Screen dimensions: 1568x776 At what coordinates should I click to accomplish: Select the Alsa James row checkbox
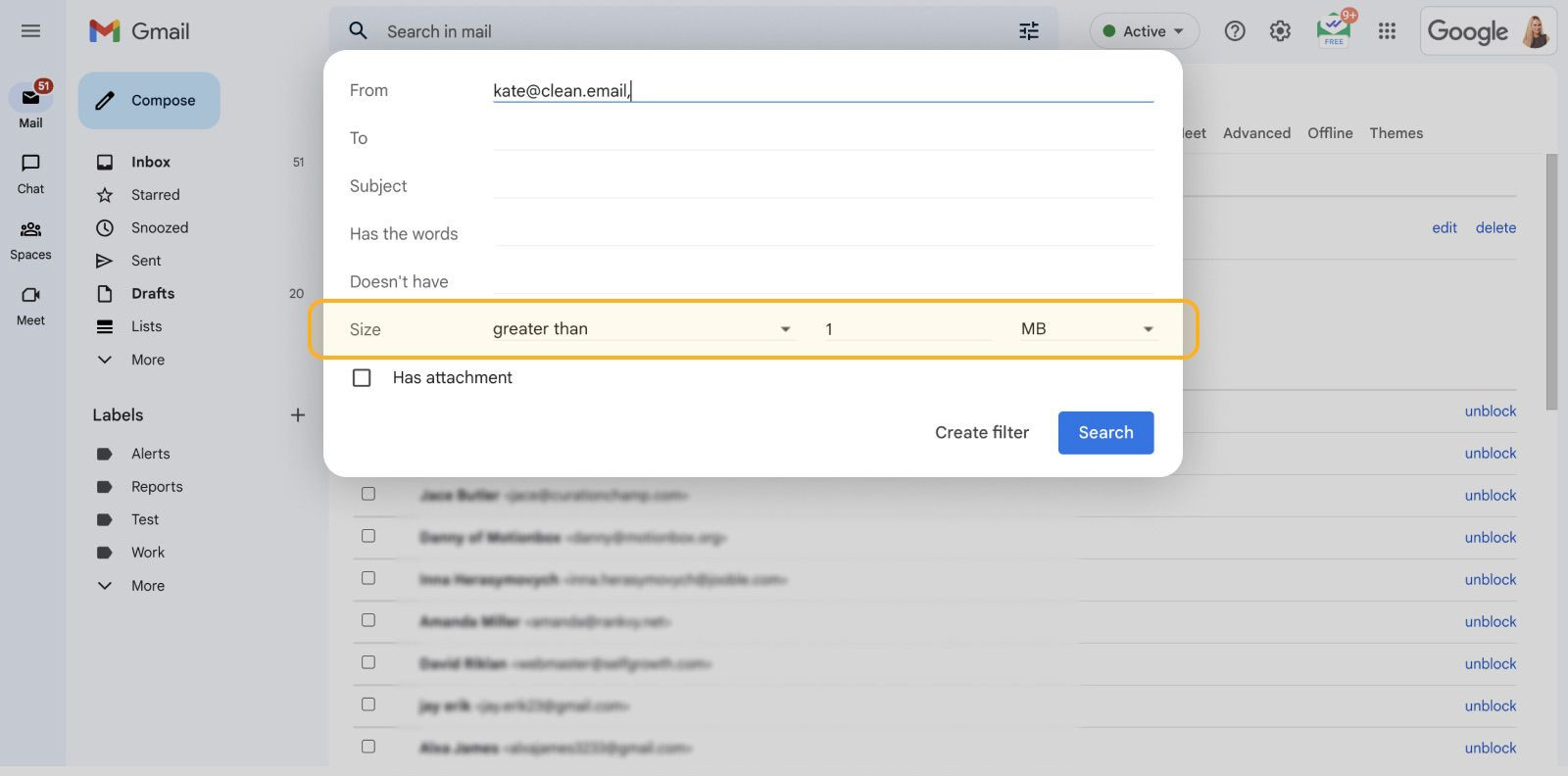[368, 747]
